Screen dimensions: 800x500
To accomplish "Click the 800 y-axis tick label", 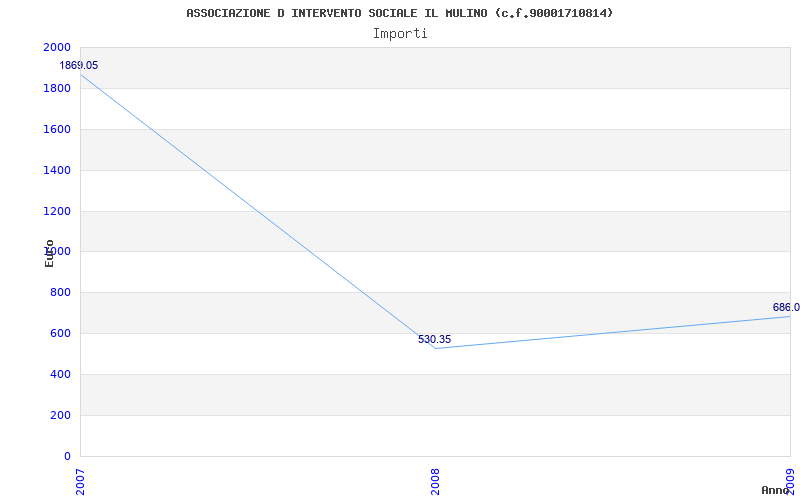I will click(61, 292).
